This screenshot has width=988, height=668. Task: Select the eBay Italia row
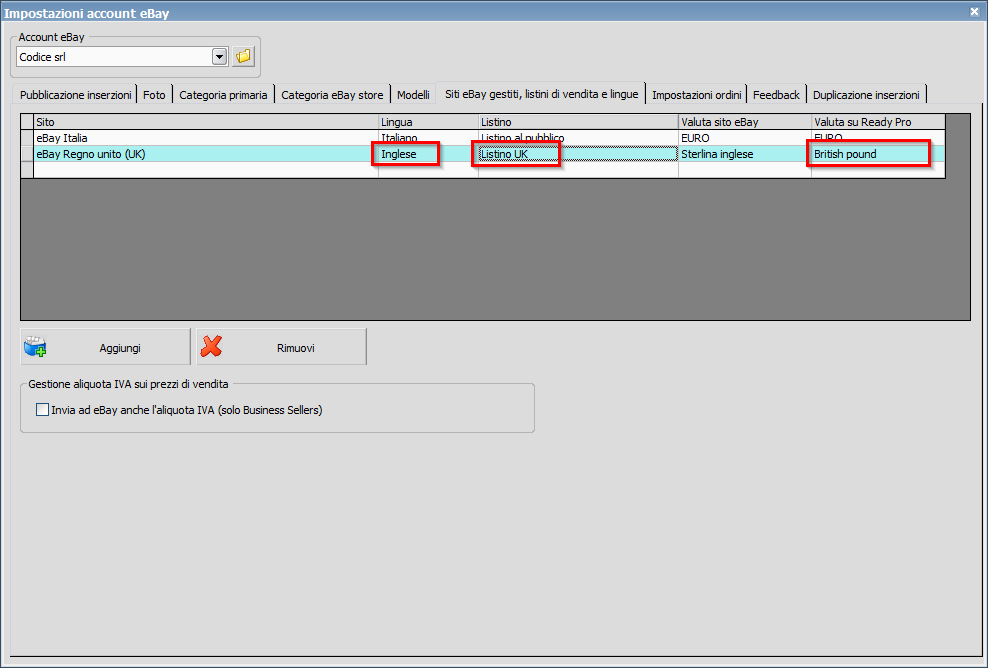(x=483, y=138)
